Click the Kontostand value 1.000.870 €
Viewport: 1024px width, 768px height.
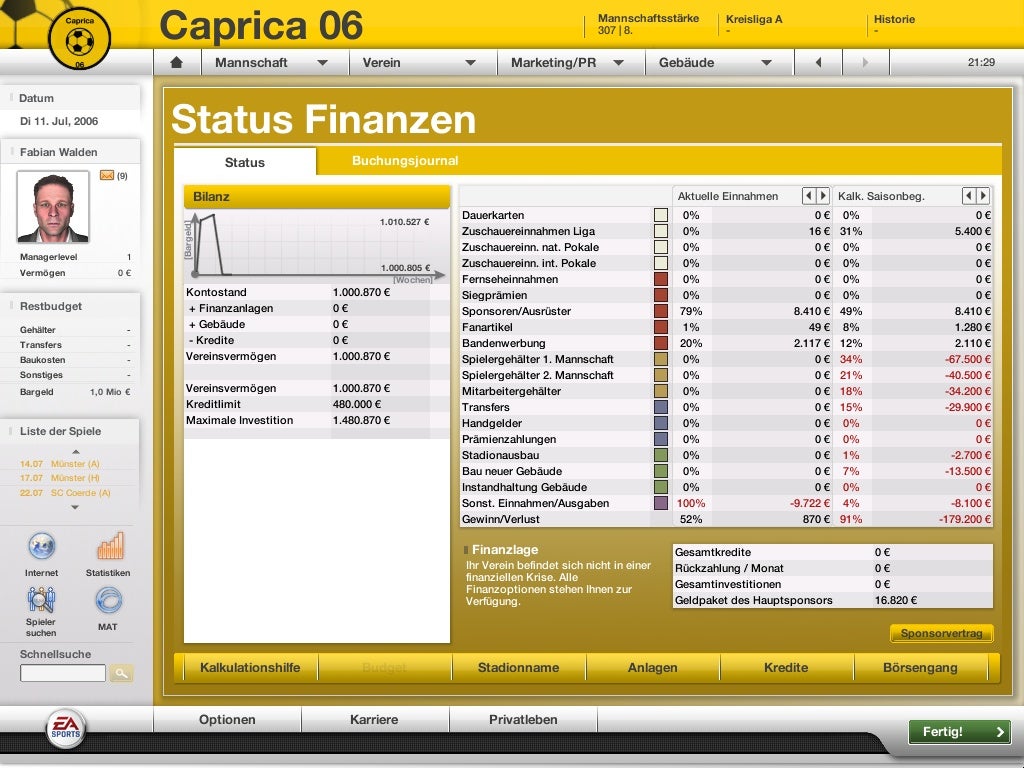click(361, 292)
